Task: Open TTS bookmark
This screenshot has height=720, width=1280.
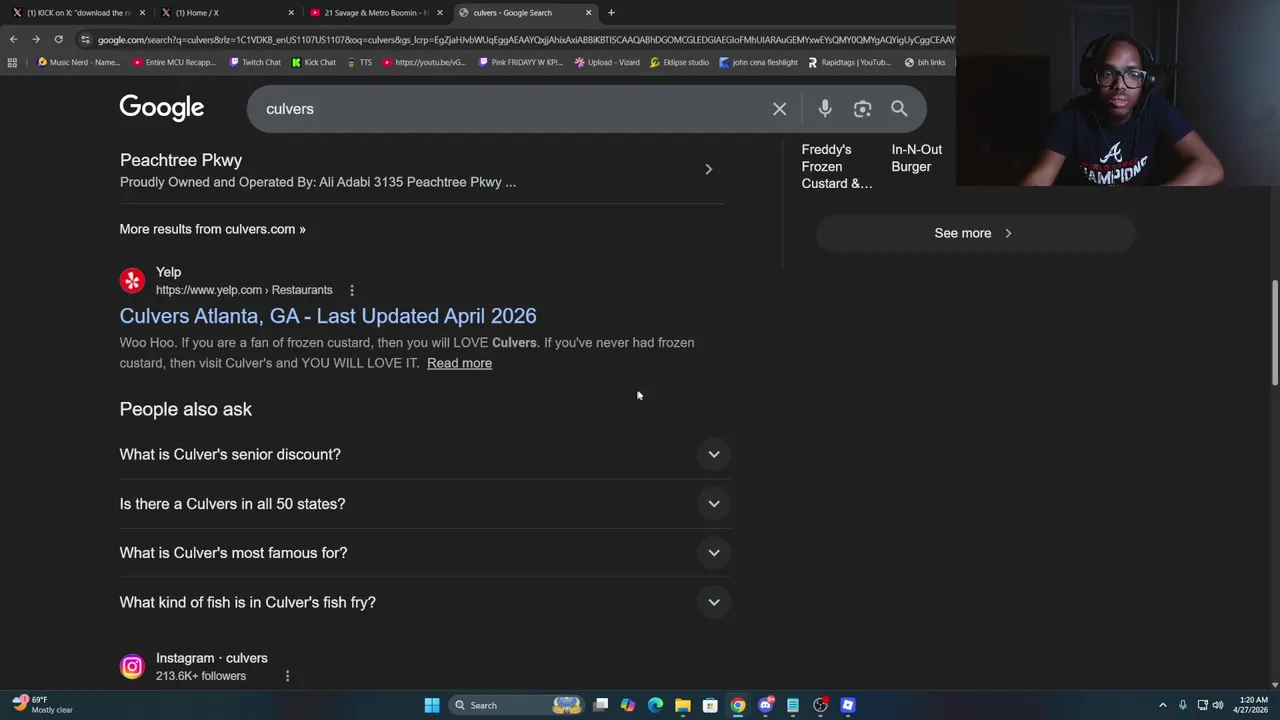Action: tap(360, 62)
